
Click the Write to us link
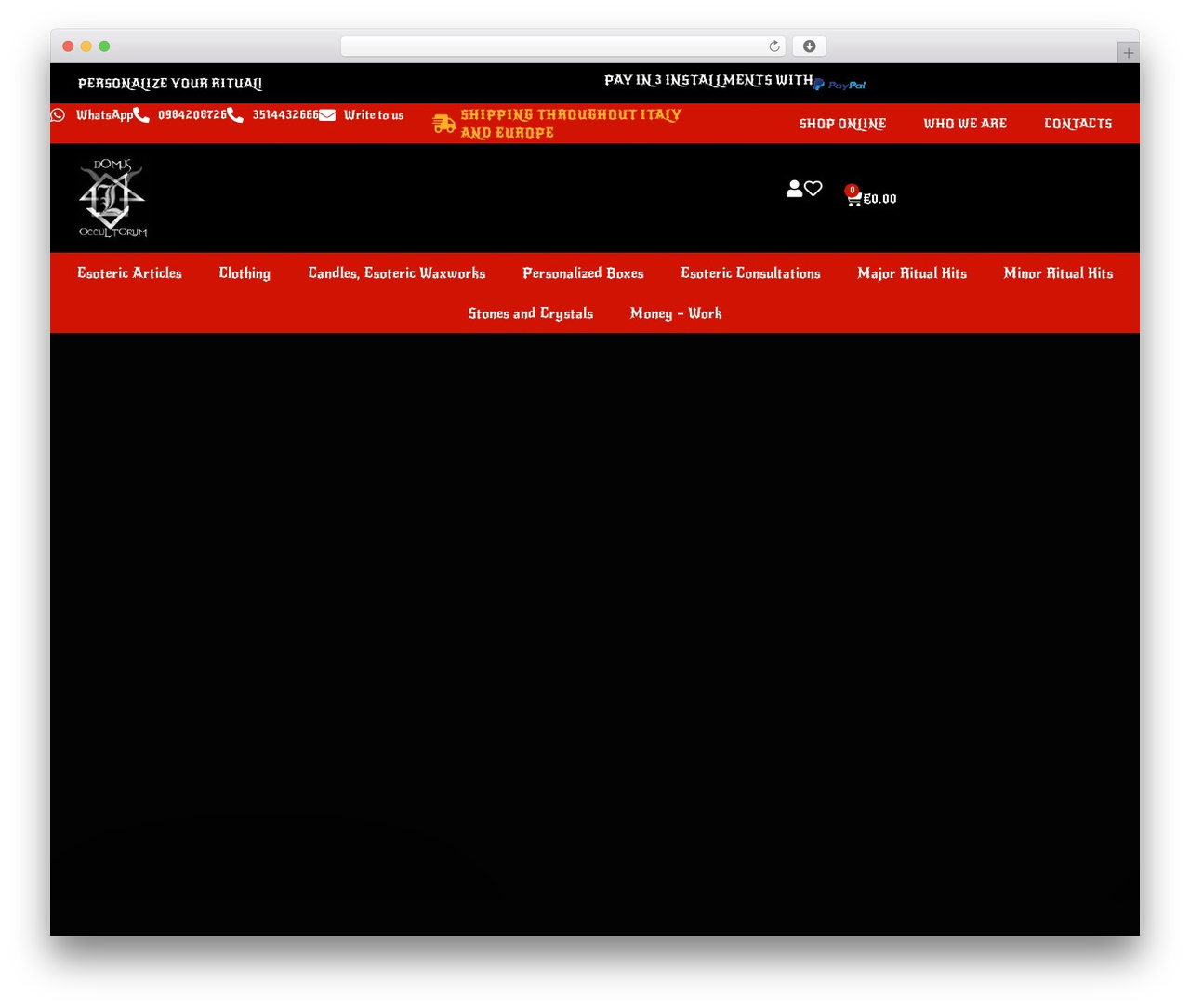pyautogui.click(x=374, y=115)
